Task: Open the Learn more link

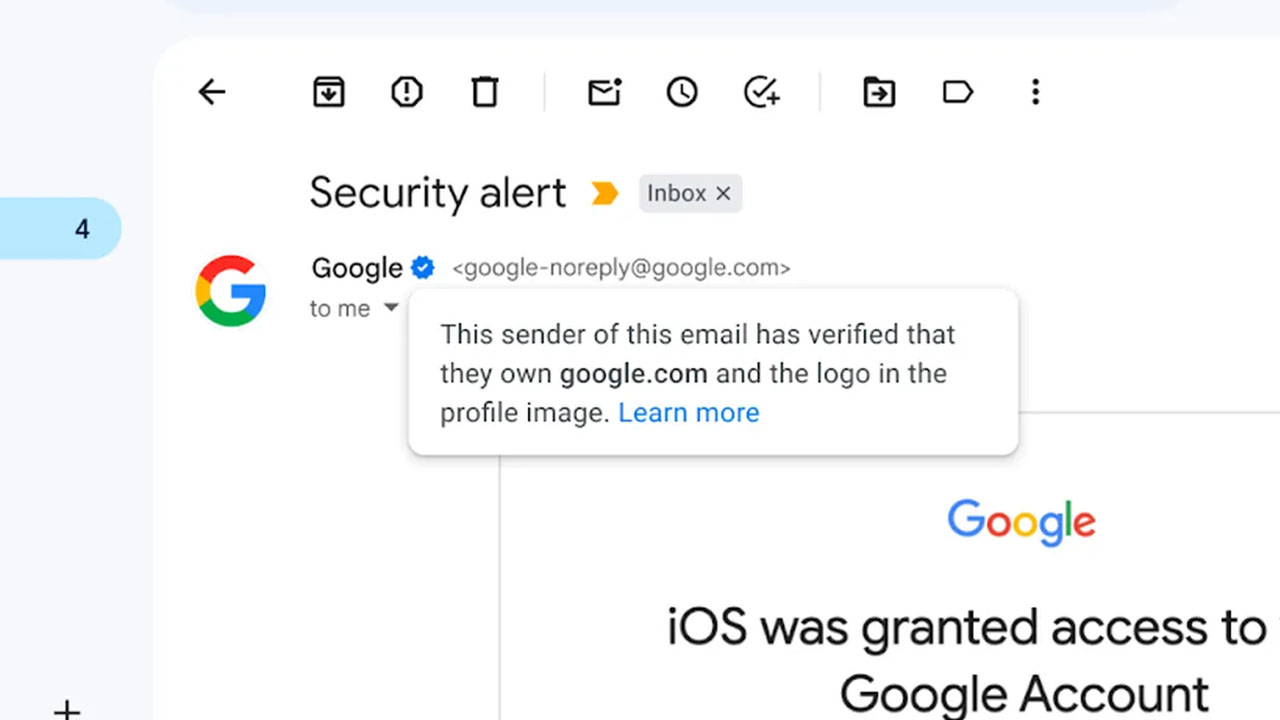Action: [x=689, y=413]
